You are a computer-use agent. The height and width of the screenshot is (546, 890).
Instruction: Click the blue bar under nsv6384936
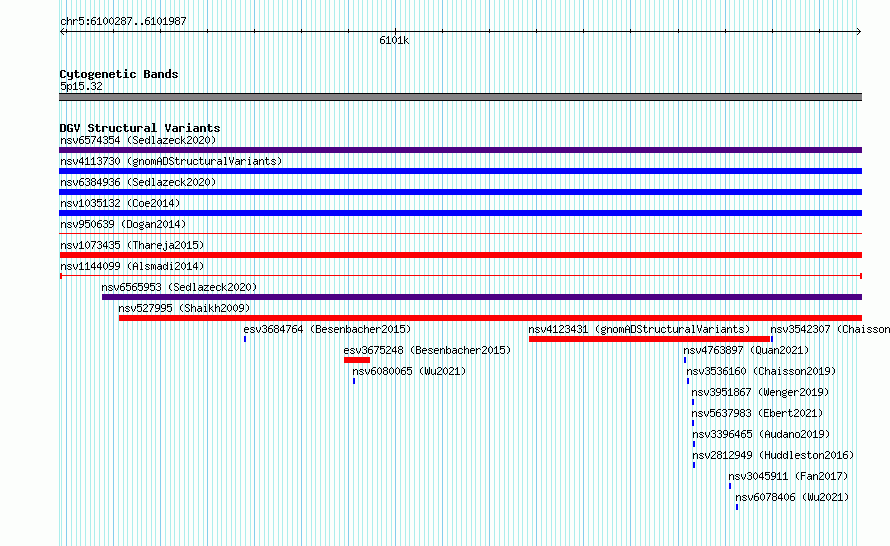pos(460,192)
